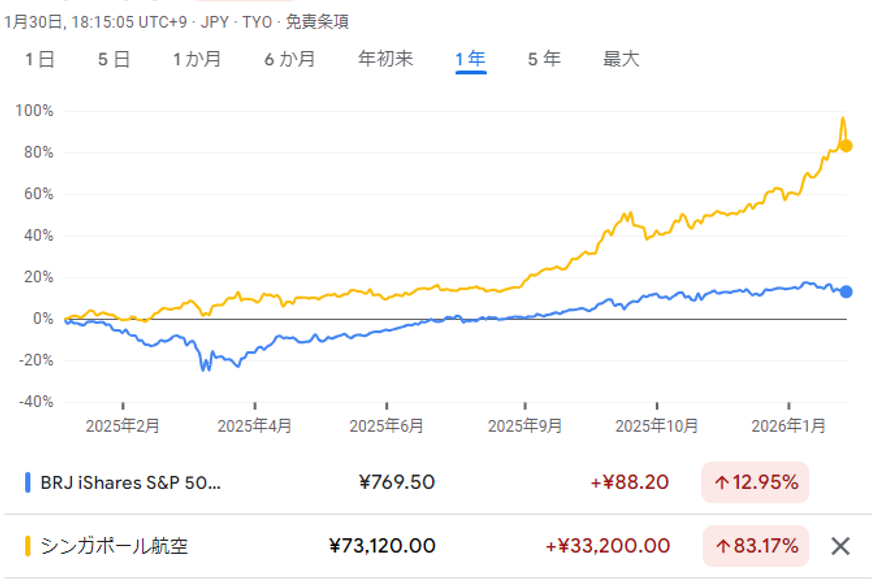Show the 5年 chart range
The height and width of the screenshot is (586, 891).
[x=544, y=60]
